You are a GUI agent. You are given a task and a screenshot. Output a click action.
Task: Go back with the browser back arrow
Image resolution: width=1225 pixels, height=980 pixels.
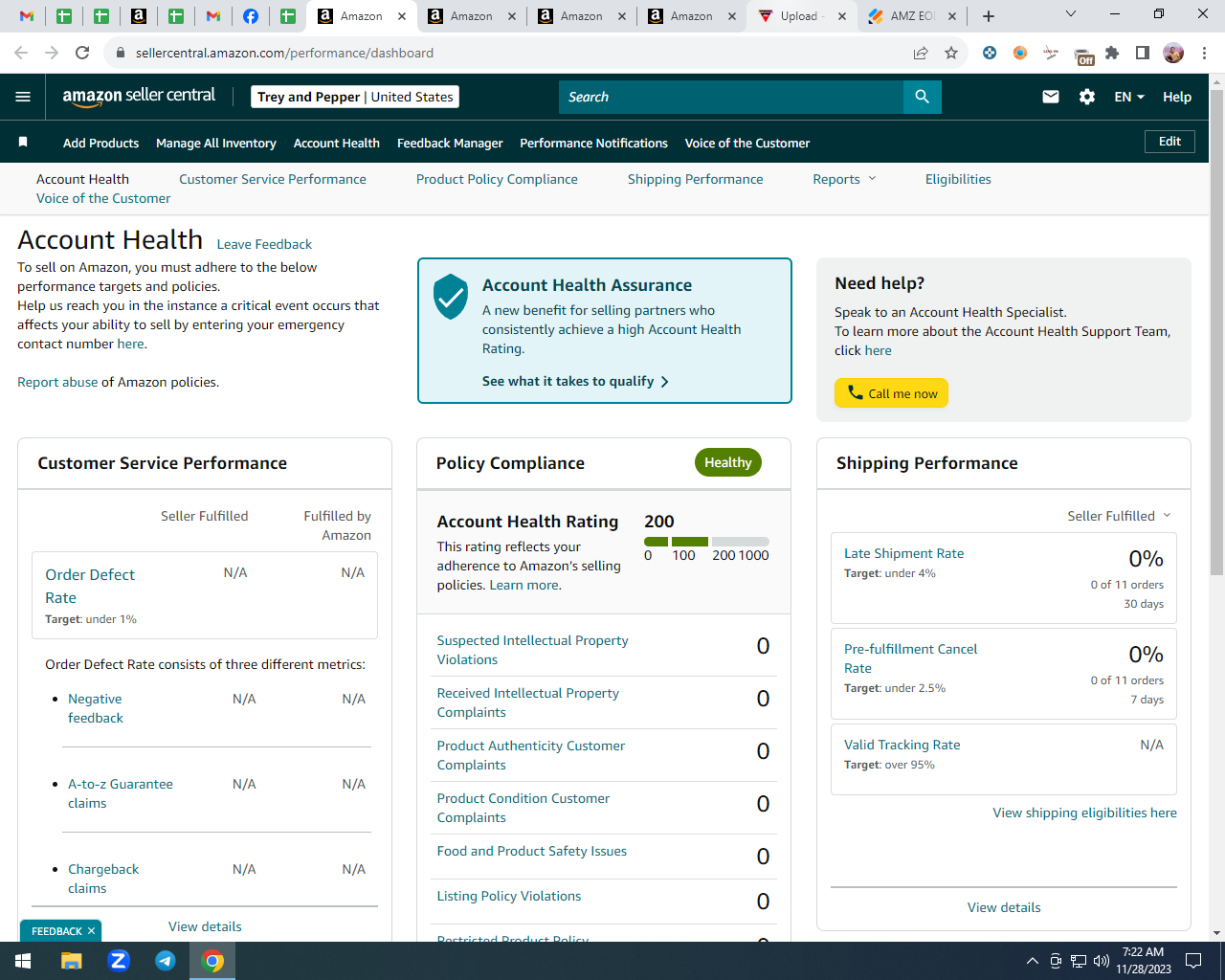(x=21, y=53)
